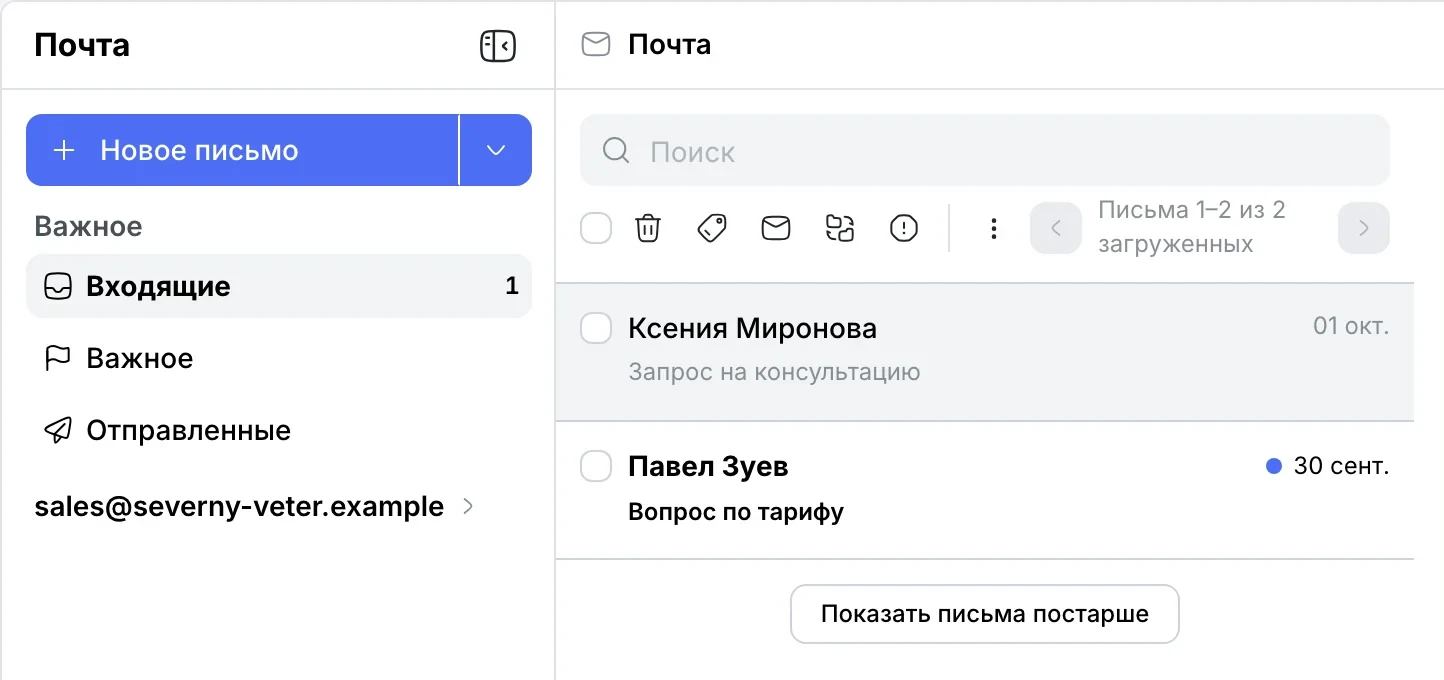1444x680 pixels.
Task: Collapse the sidebar panel icon
Action: pyautogui.click(x=498, y=45)
